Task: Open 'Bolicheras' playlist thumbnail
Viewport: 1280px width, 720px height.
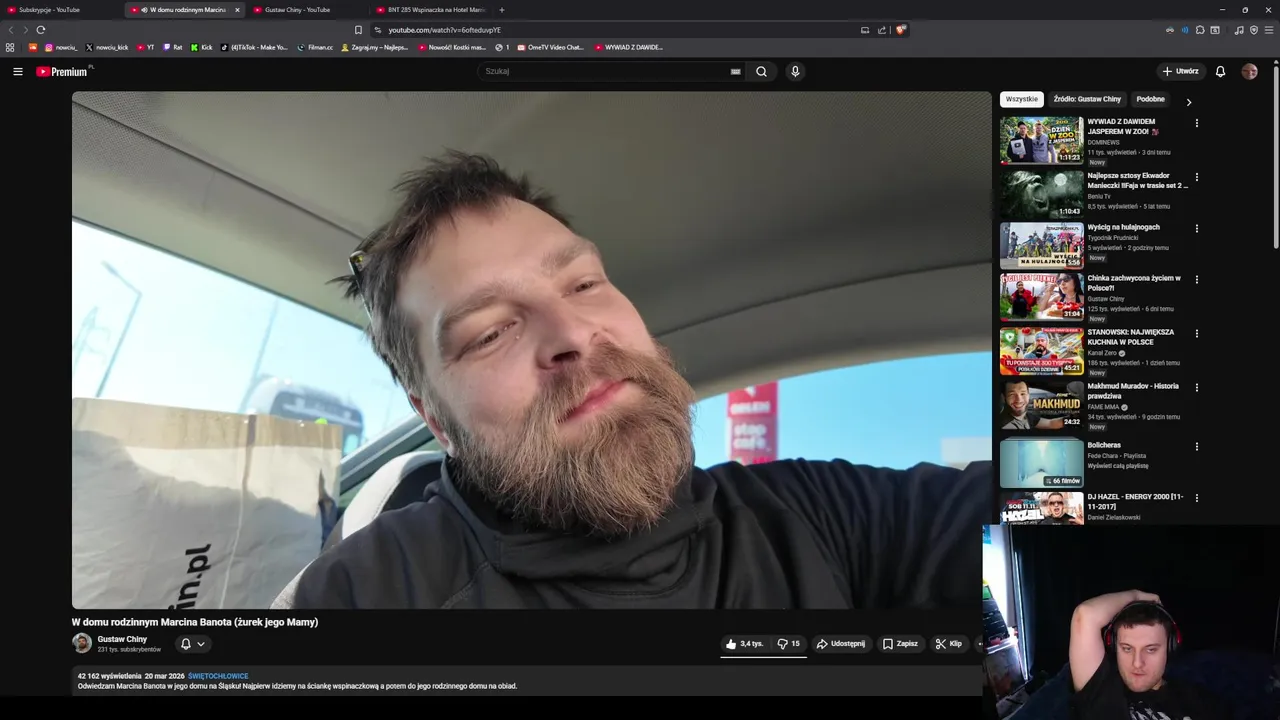Action: 1041,463
